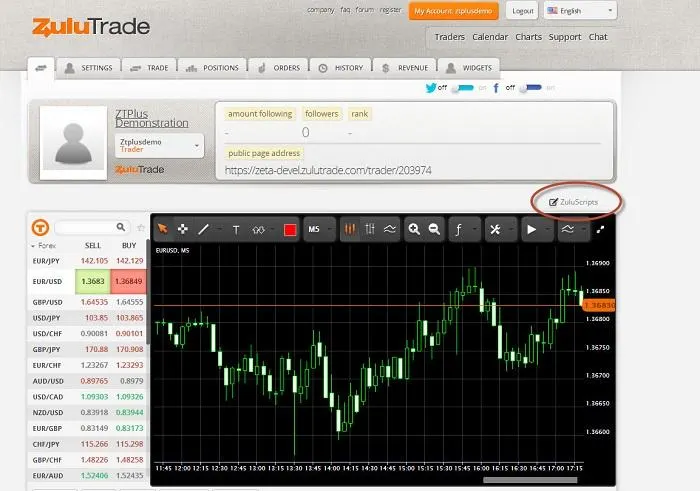Open the indicators function dropdown arrow
700x491 pixels.
[x=474, y=229]
